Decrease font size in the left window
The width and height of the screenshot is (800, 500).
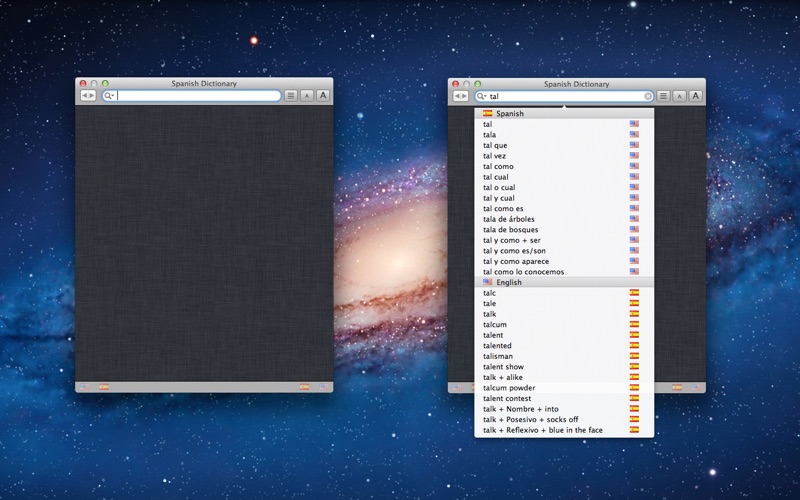pos(307,96)
